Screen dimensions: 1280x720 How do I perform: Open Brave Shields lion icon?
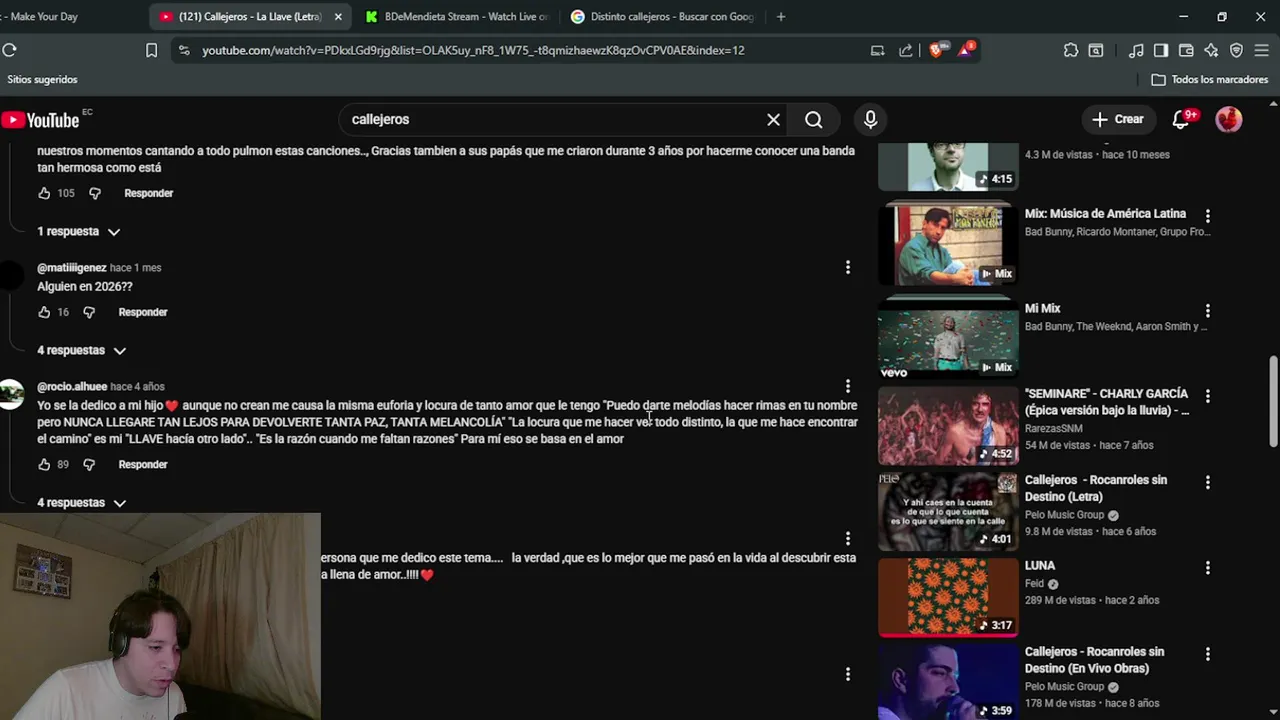(936, 50)
